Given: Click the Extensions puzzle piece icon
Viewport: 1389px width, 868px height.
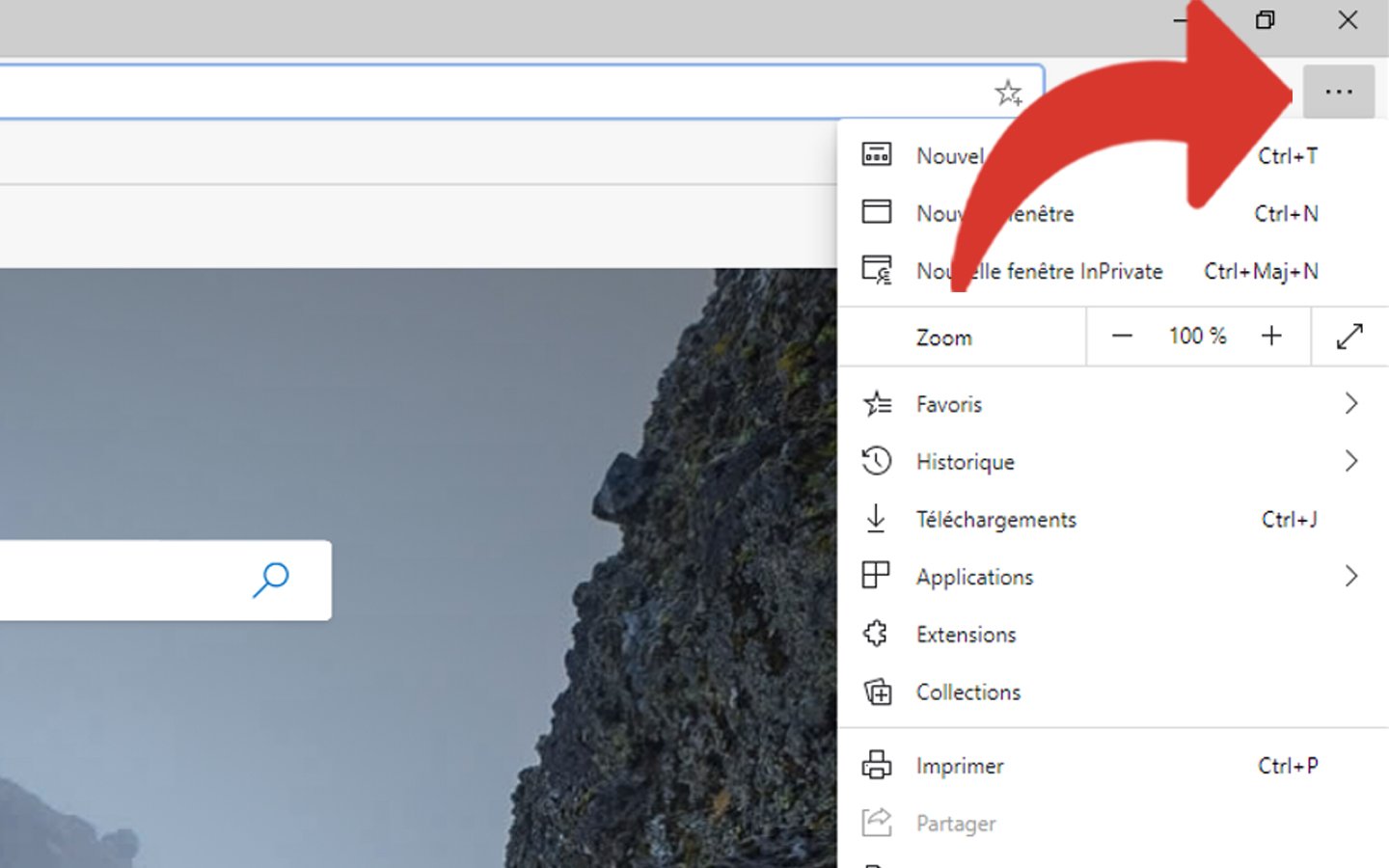Looking at the screenshot, I should [876, 634].
